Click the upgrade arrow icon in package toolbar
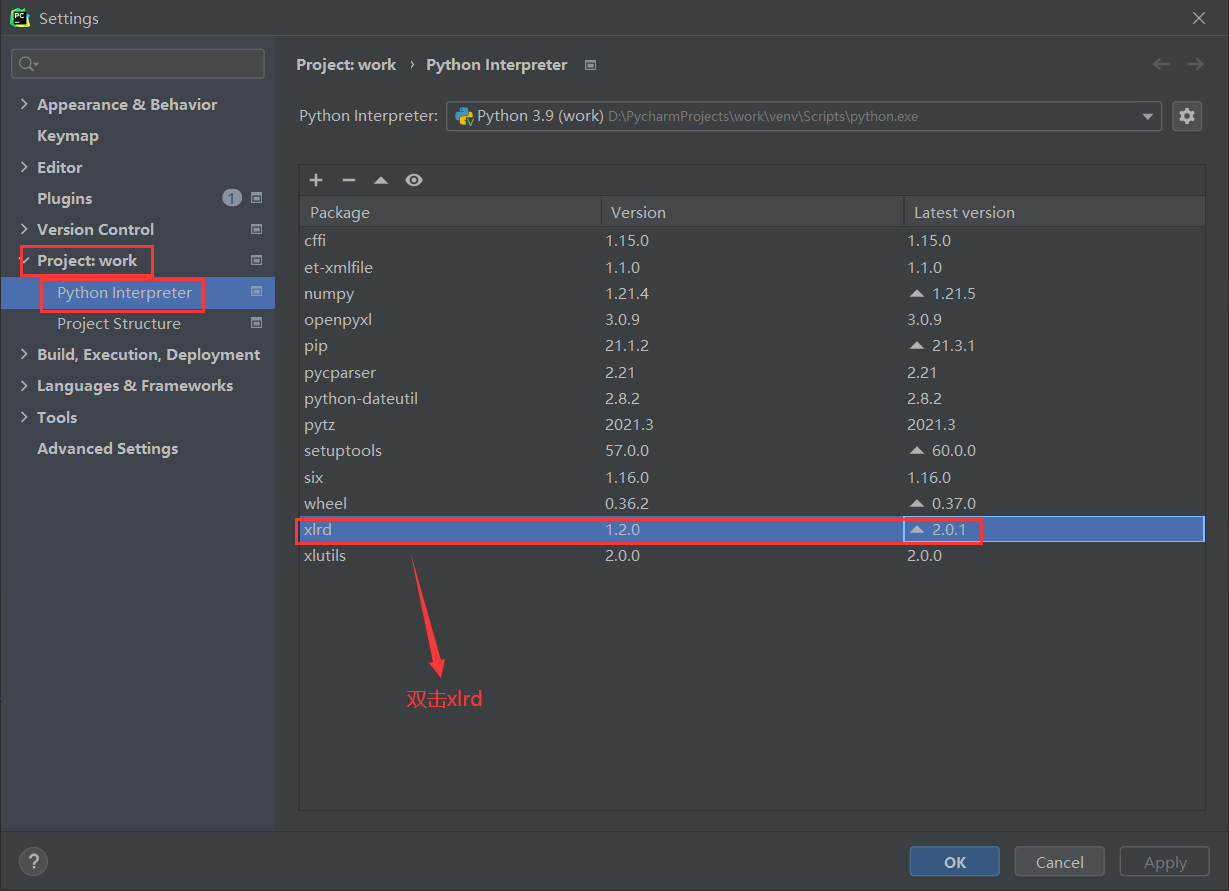Screen dimensions: 1229x891 pyautogui.click(x=380, y=180)
